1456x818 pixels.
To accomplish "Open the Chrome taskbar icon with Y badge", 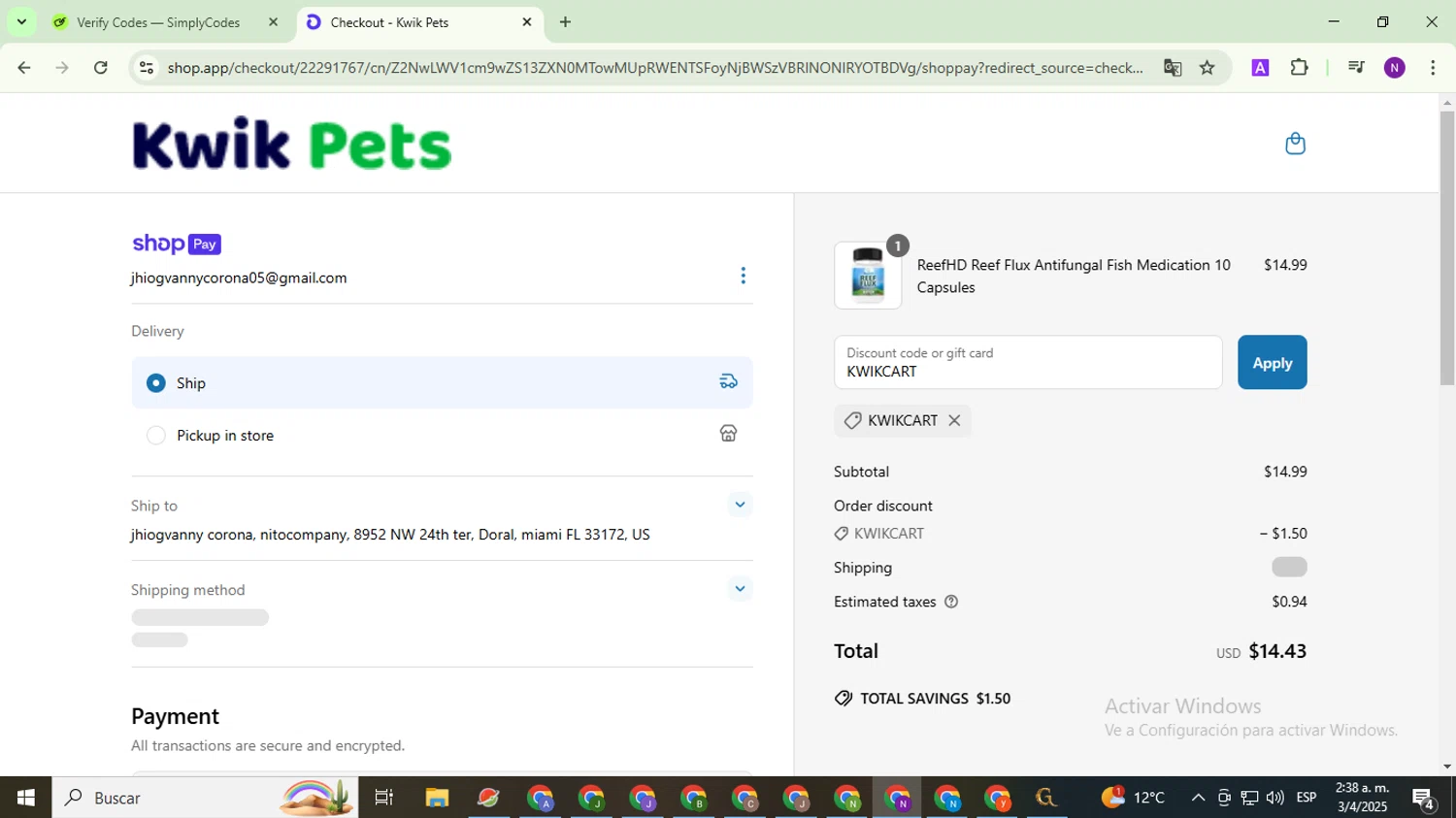I will tap(998, 798).
